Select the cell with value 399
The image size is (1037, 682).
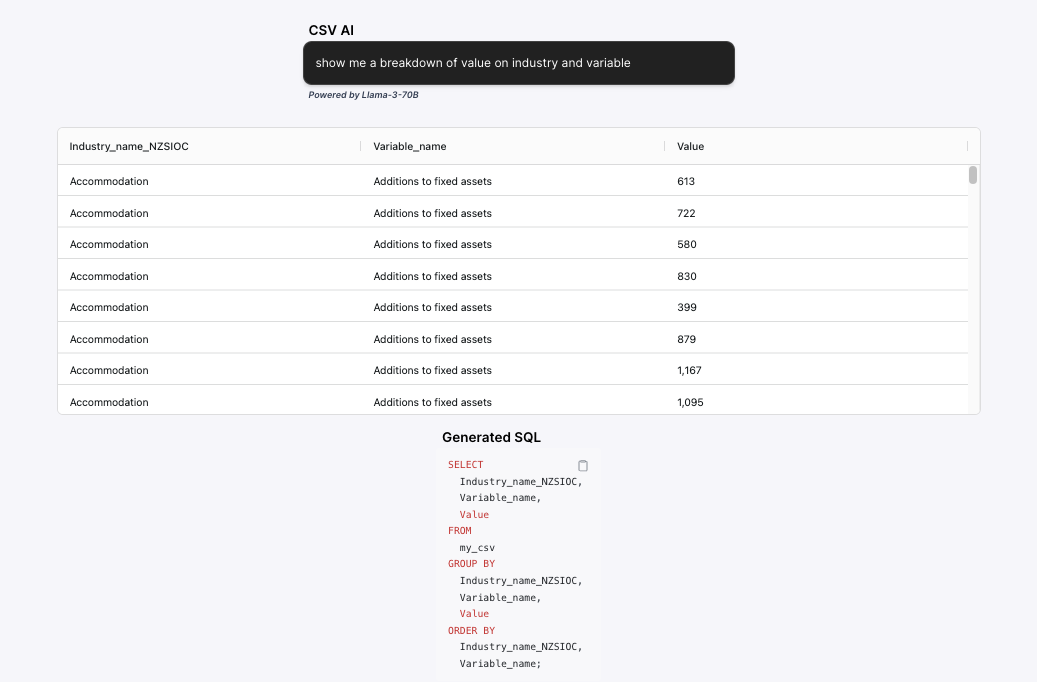[x=686, y=307]
